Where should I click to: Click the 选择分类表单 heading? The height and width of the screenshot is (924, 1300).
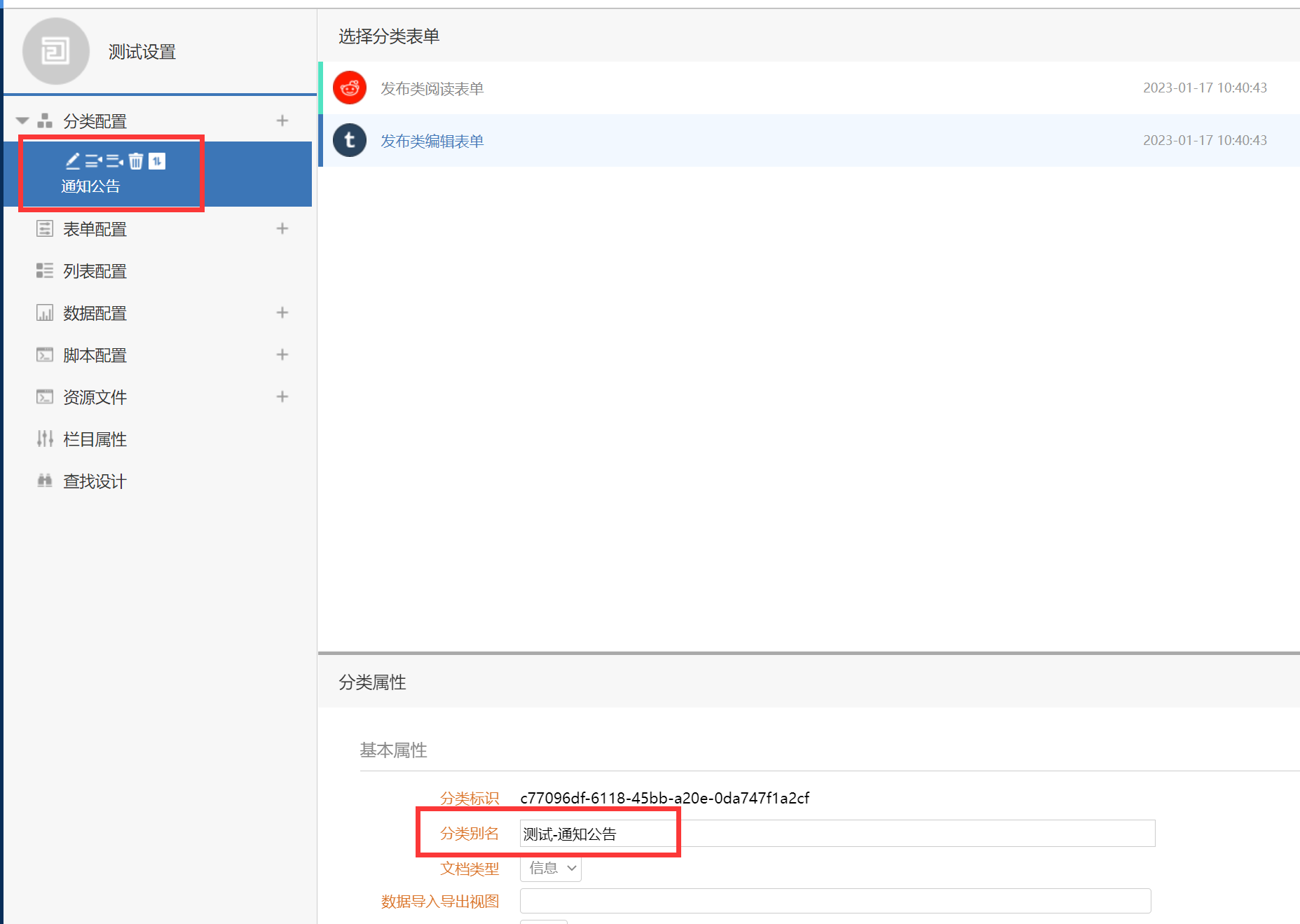[389, 36]
